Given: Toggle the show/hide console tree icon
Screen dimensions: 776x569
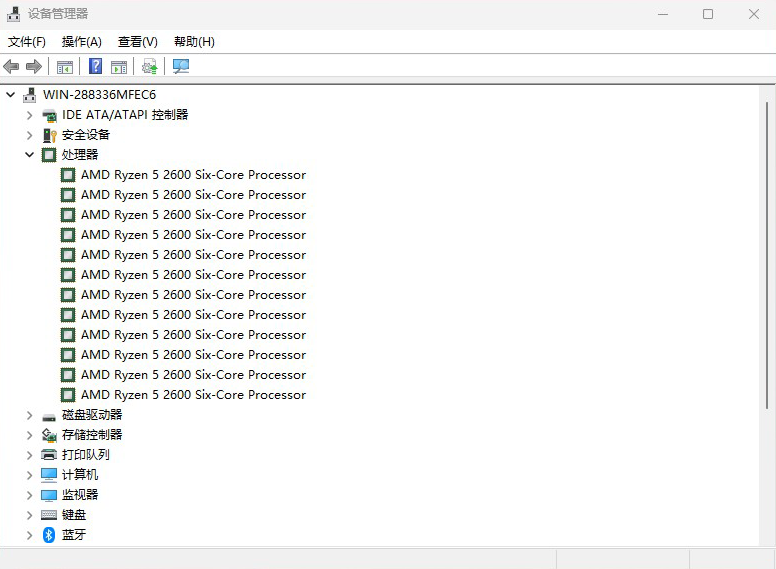Looking at the screenshot, I should [65, 66].
